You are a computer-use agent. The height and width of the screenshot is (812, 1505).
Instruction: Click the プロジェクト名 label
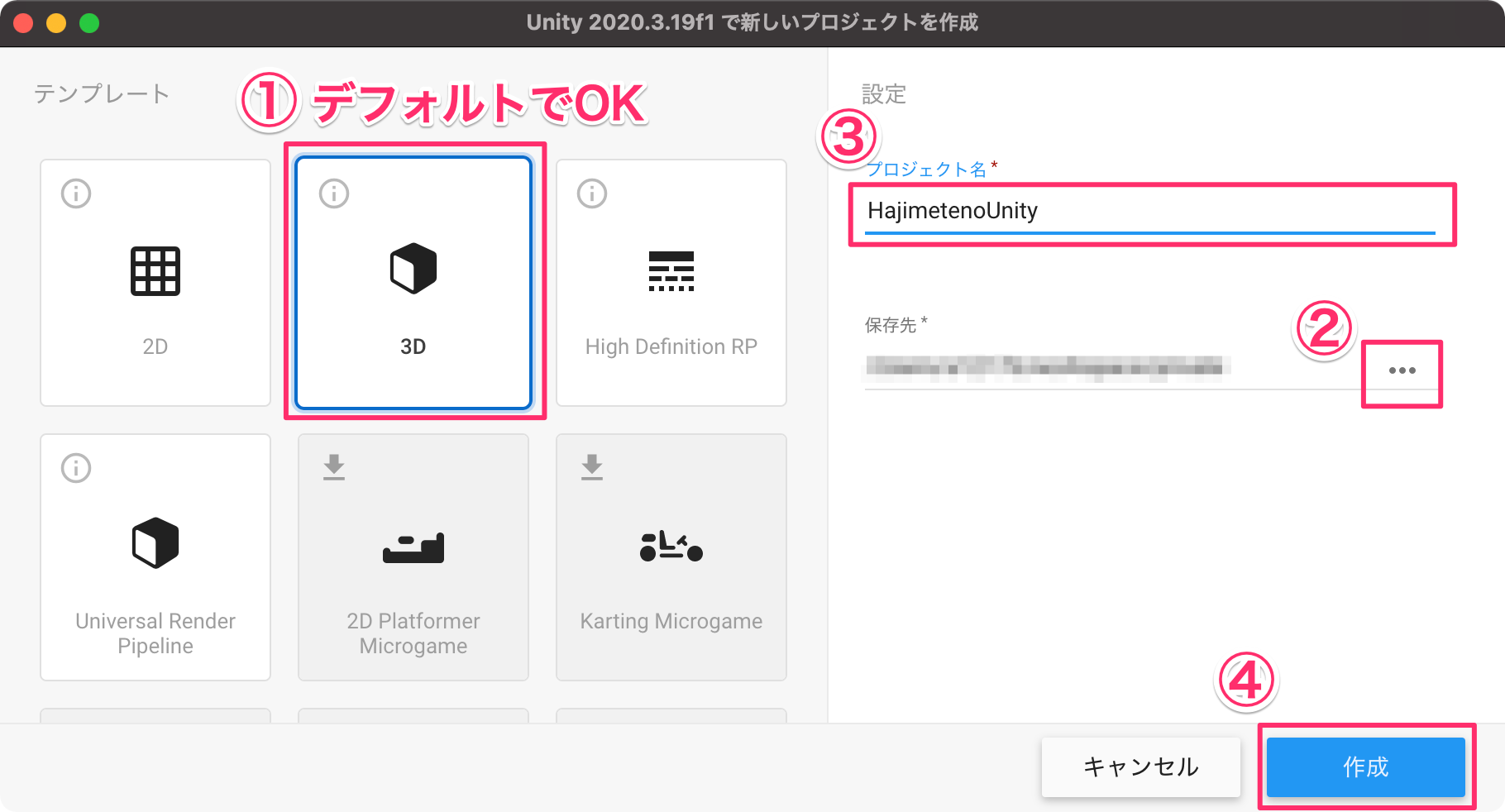[926, 170]
